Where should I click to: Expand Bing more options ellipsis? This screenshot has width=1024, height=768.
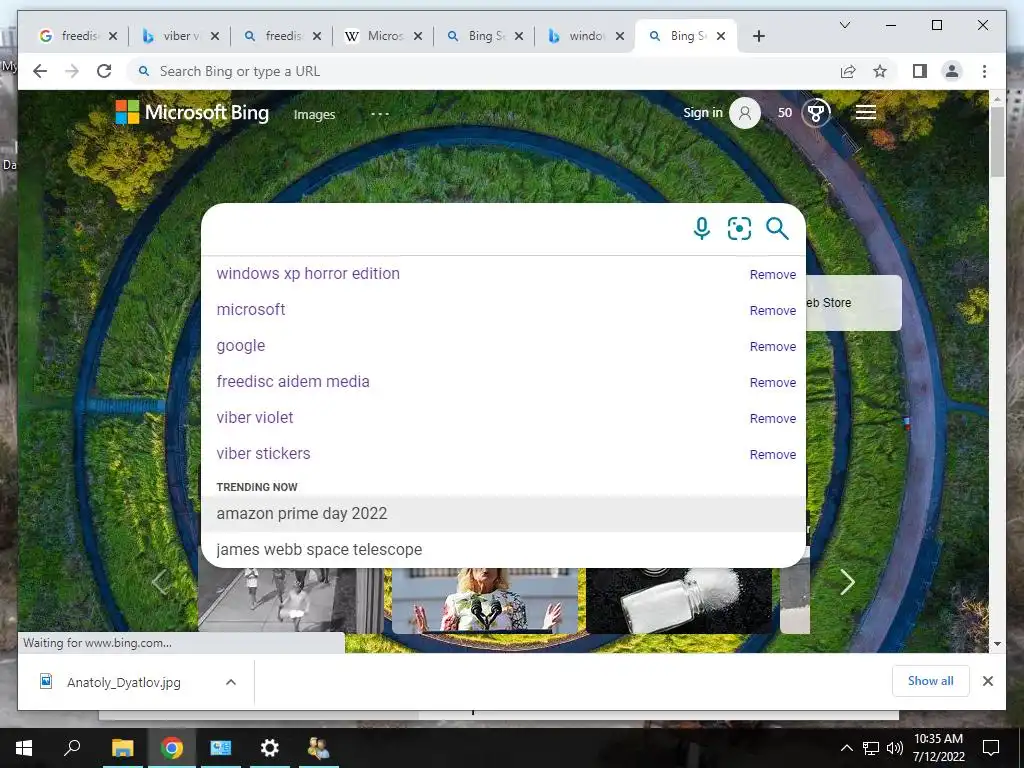click(379, 114)
